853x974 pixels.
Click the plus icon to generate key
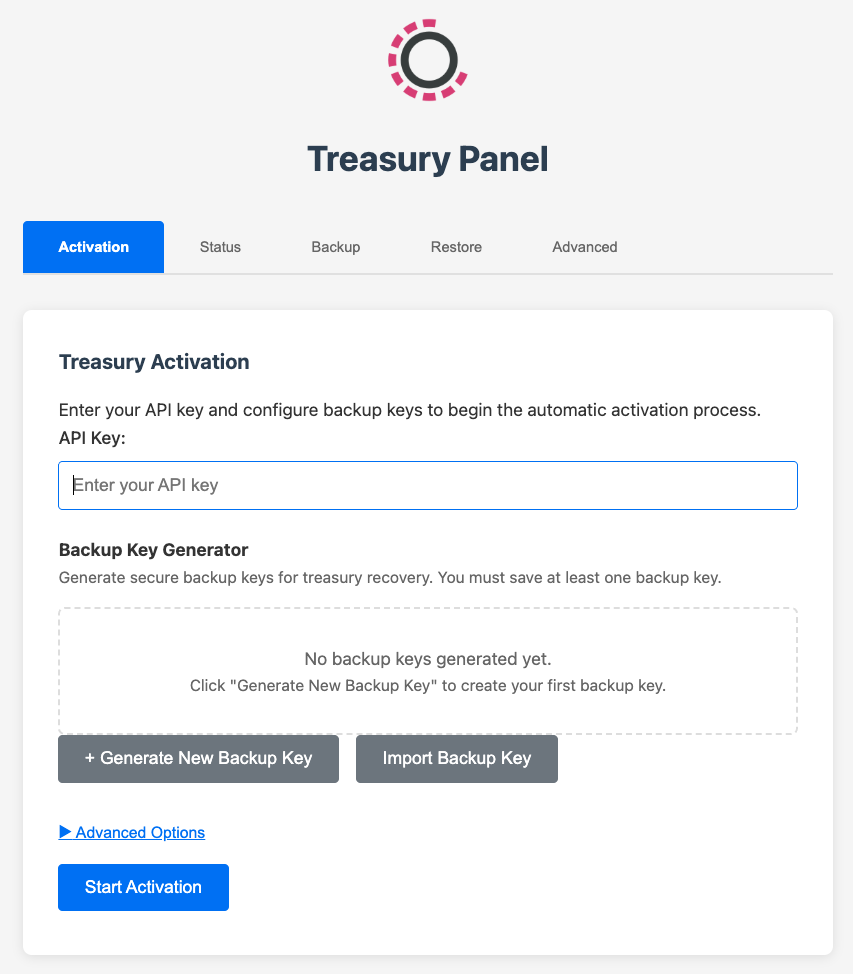click(90, 758)
